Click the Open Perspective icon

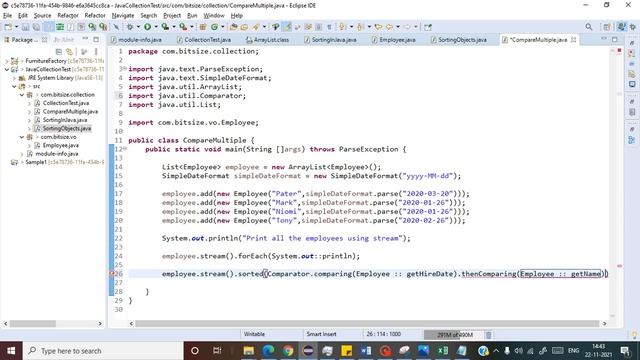pyautogui.click(x=607, y=27)
